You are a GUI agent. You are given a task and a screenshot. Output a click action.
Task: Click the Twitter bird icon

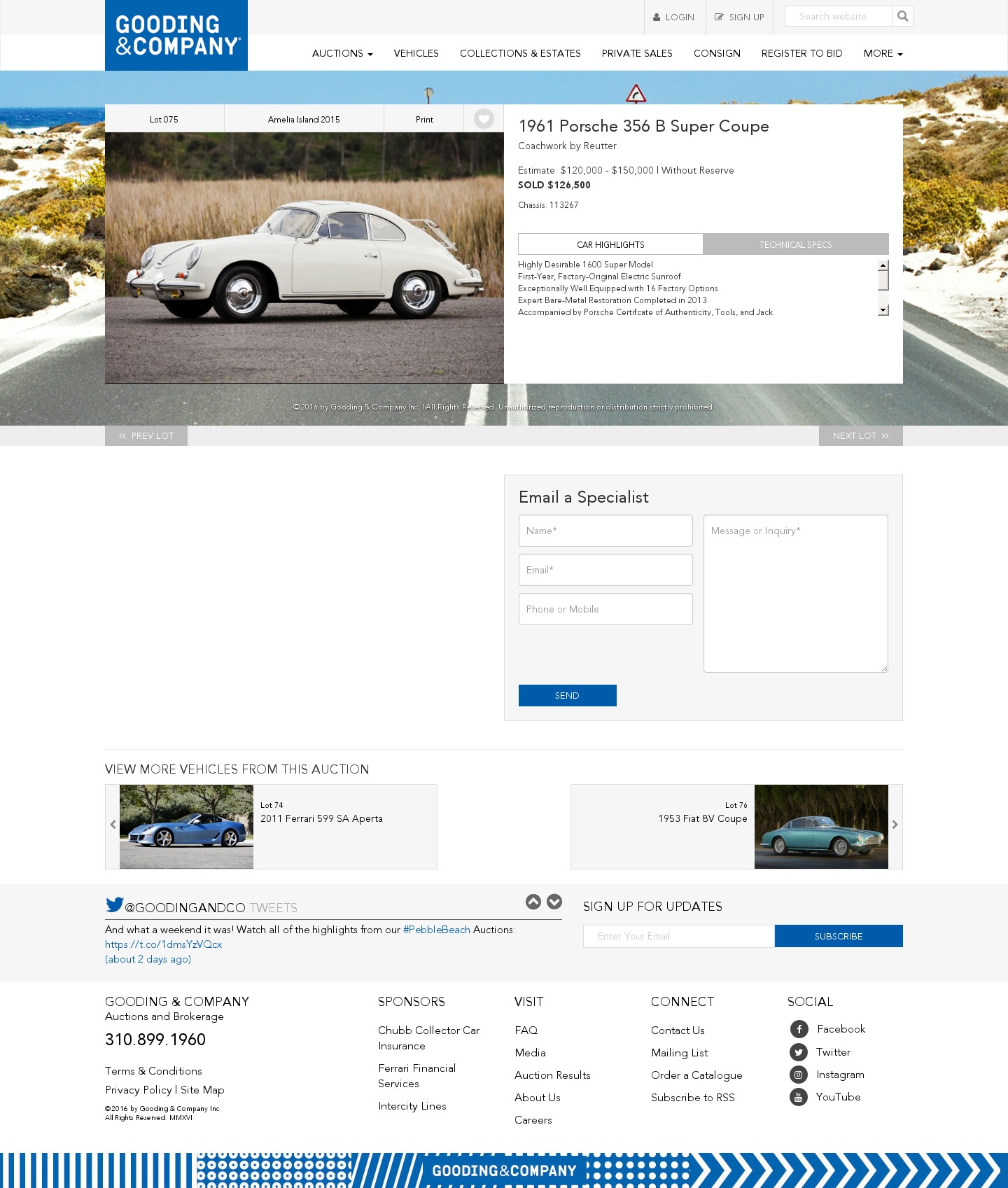point(115,904)
